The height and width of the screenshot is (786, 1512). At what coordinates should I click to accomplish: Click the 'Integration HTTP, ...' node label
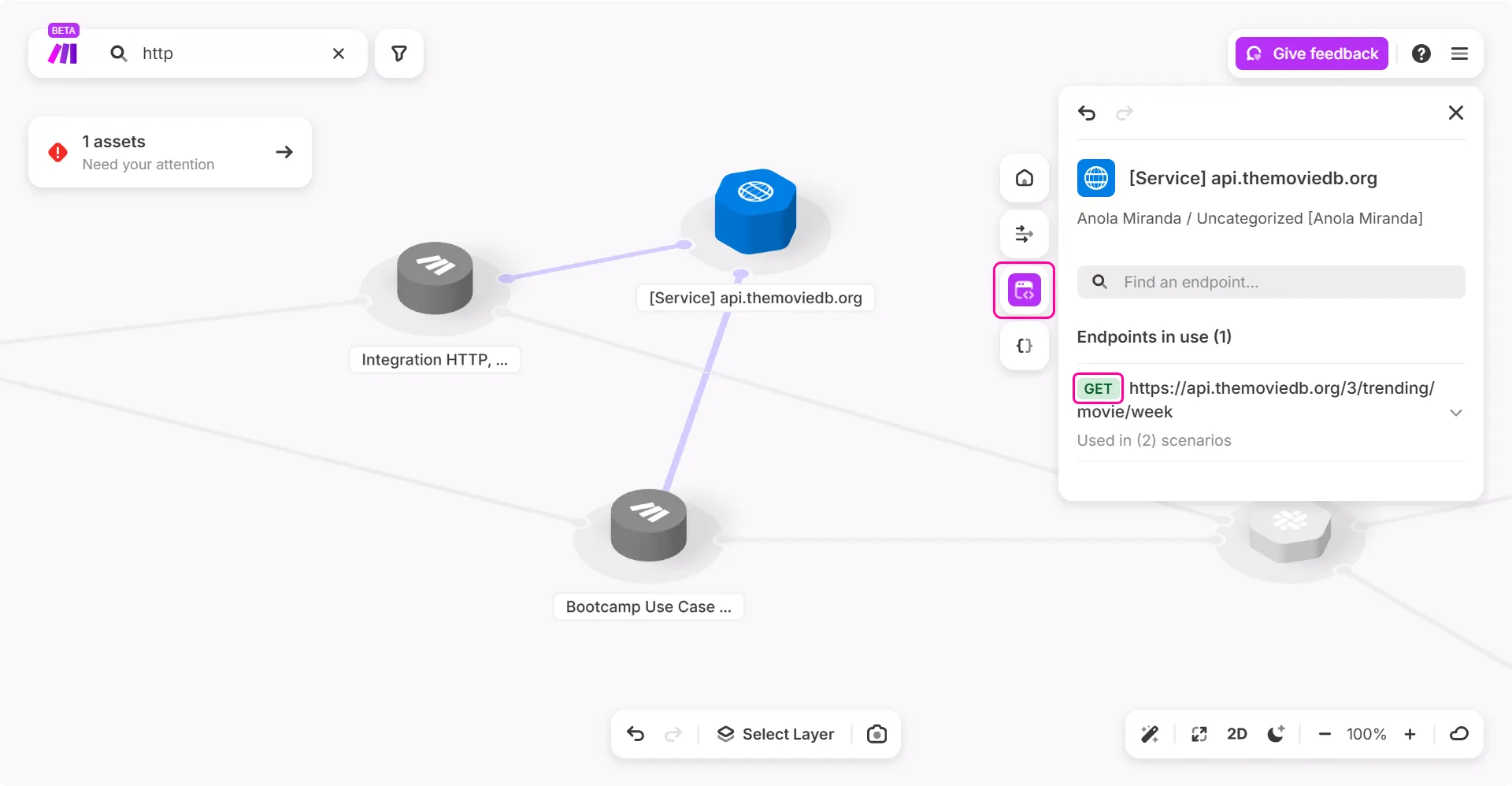pos(435,360)
